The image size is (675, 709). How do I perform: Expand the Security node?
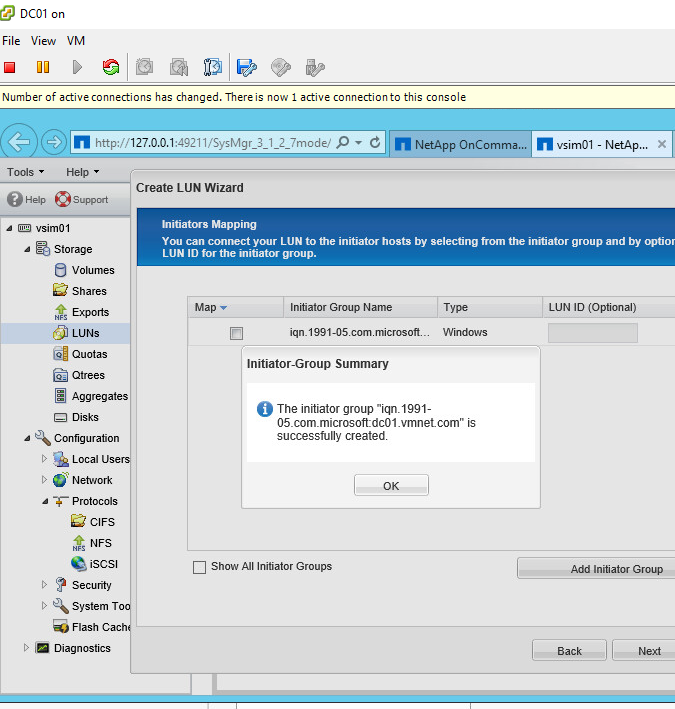44,584
